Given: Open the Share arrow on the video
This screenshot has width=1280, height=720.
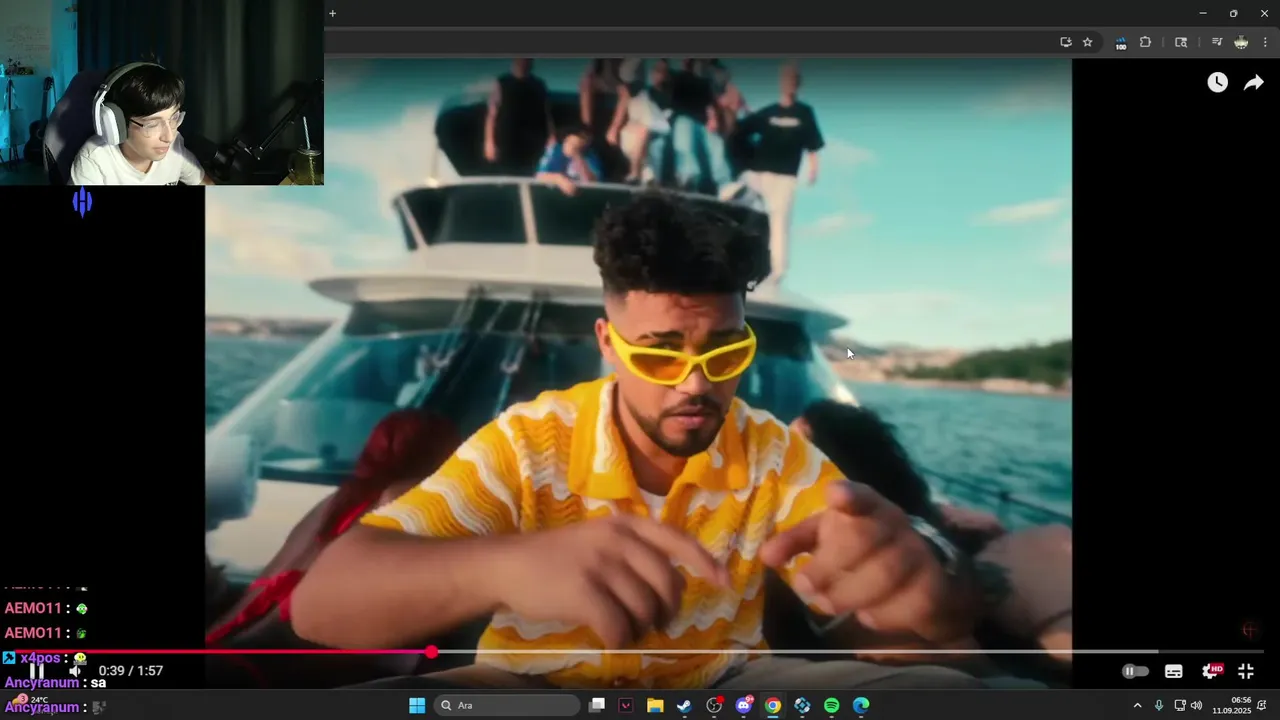Looking at the screenshot, I should click(x=1253, y=83).
